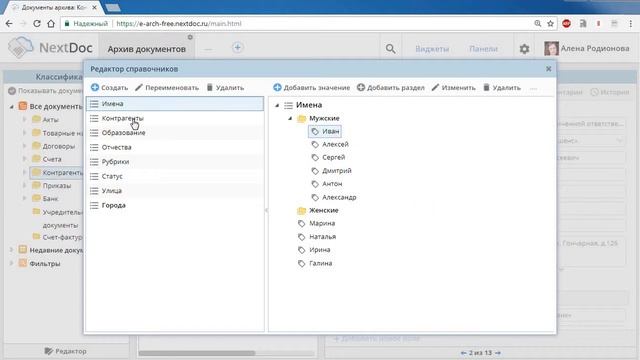Expand the Фильтры node in the background tree
The image size is (640, 360).
pyautogui.click(x=11, y=263)
